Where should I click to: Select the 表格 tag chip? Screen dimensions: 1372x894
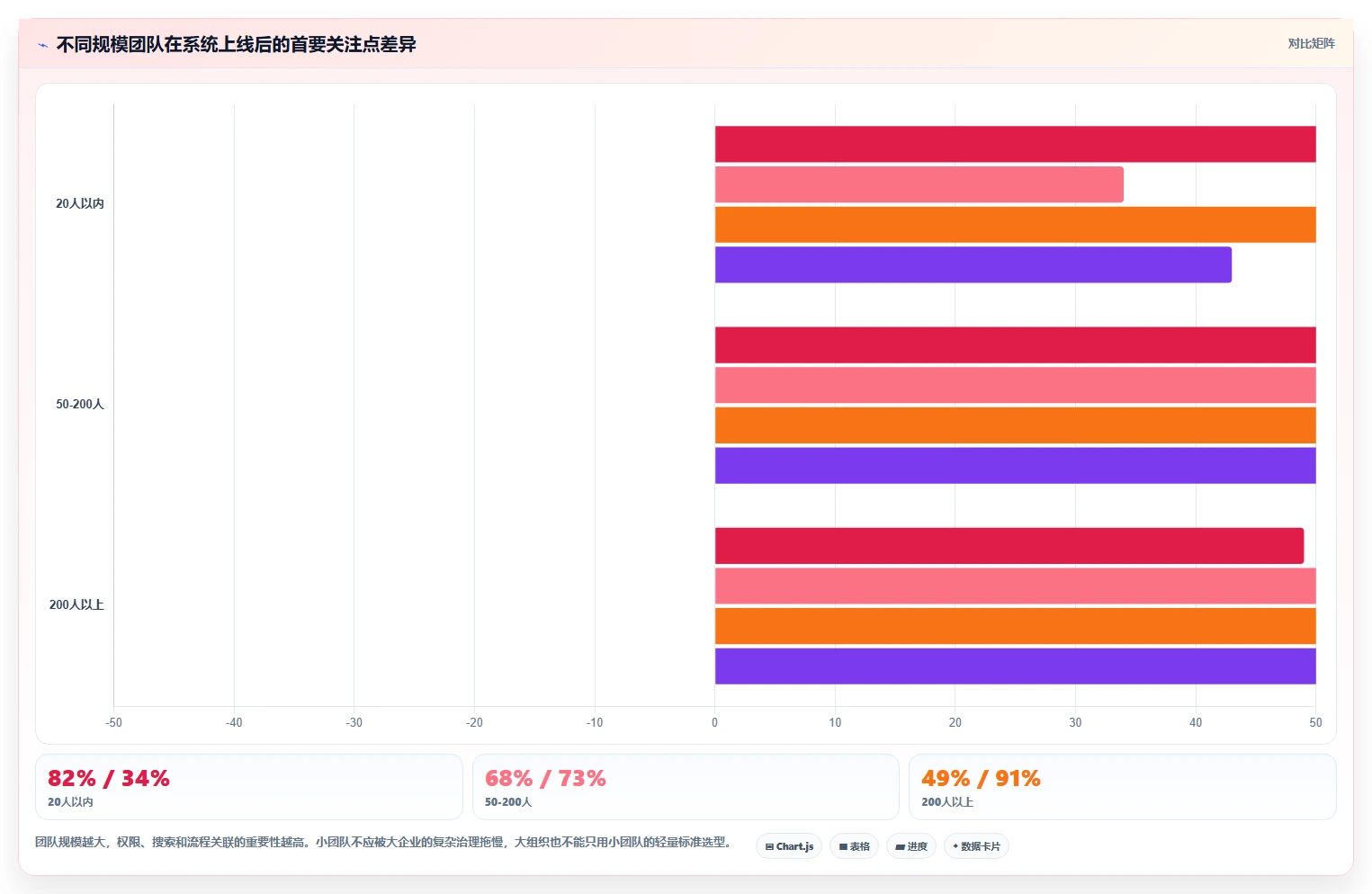(x=854, y=846)
